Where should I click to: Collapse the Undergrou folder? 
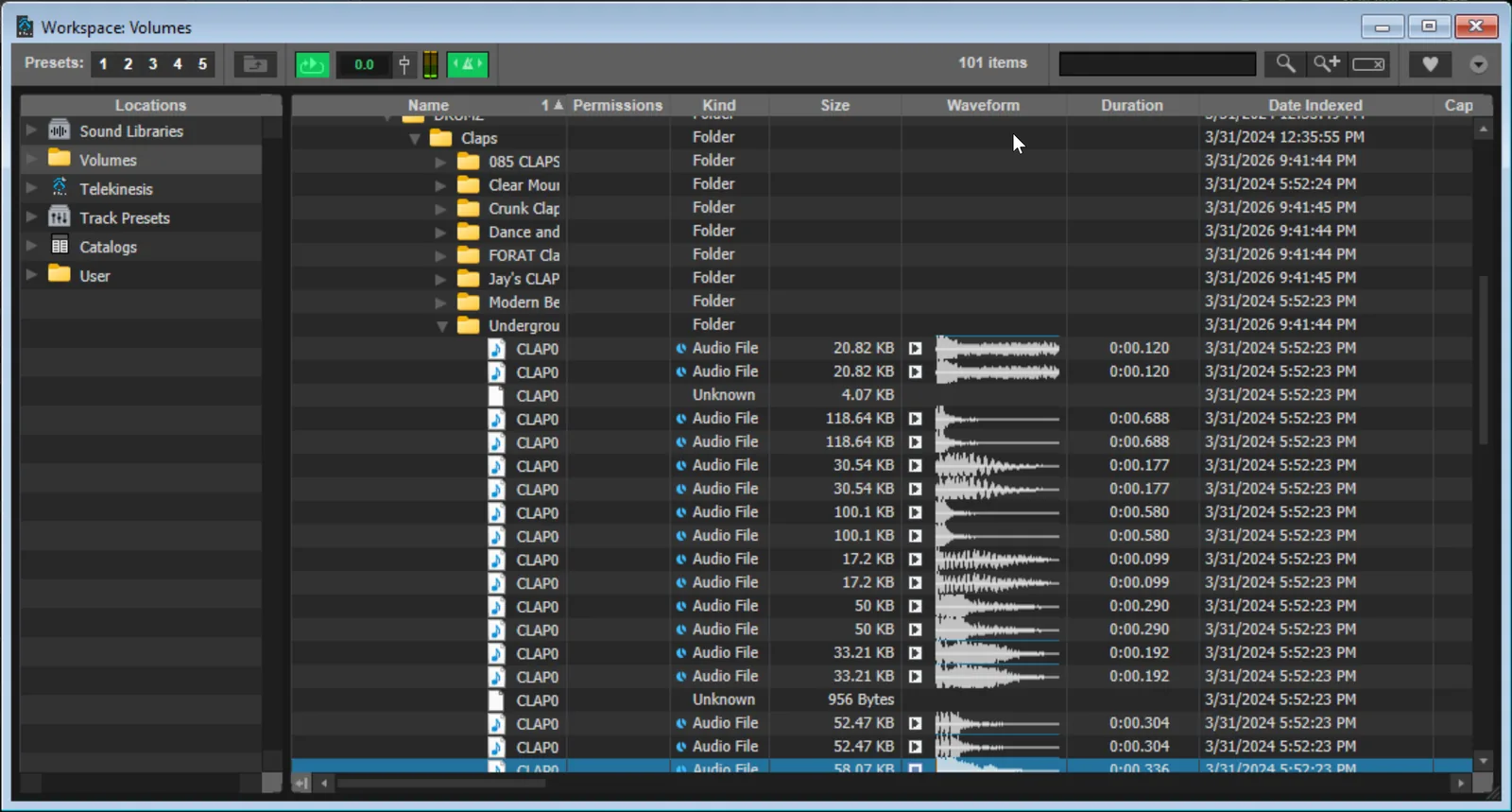click(x=441, y=326)
